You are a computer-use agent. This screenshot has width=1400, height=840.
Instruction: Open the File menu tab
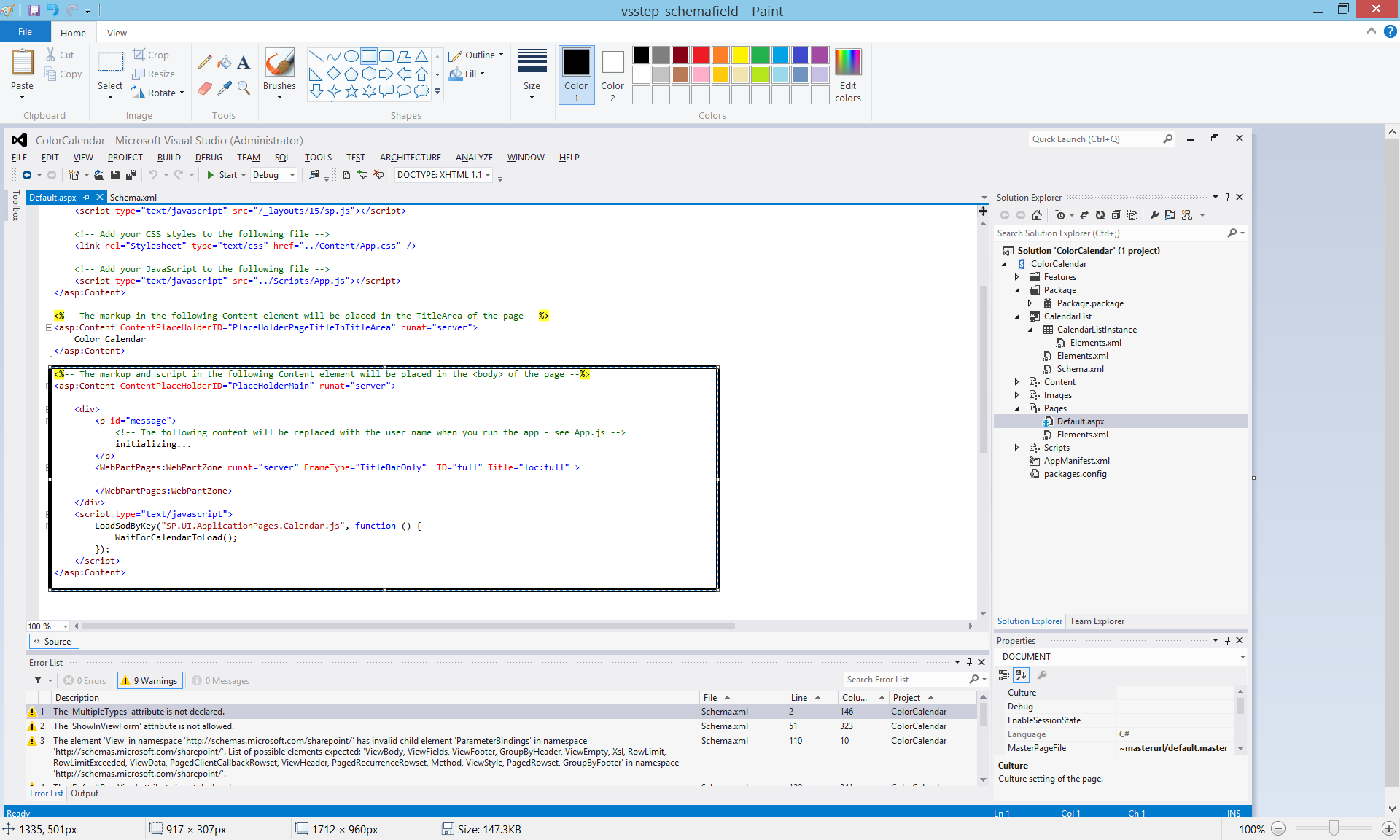pyautogui.click(x=26, y=31)
